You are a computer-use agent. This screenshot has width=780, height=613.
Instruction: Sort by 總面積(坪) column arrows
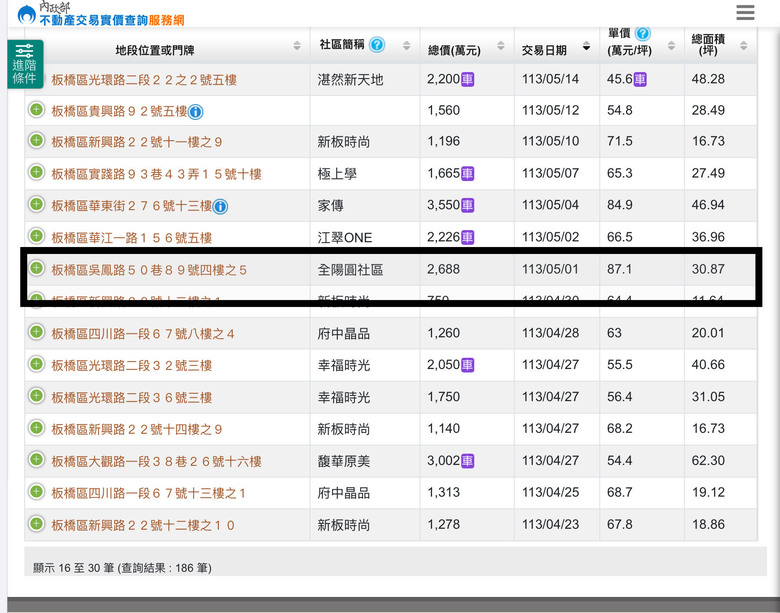pos(744,46)
